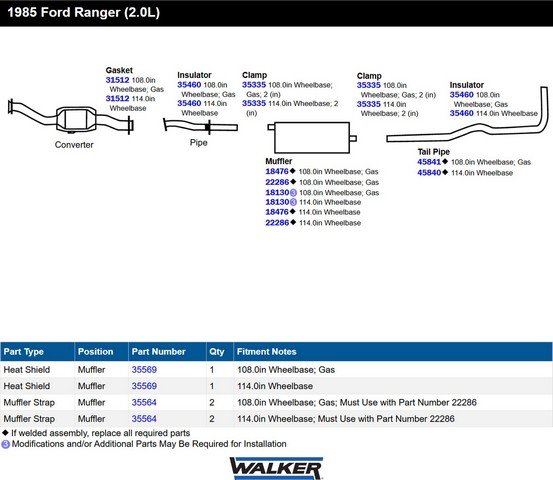
Task: Click 'If welded assembly, replace all required parts' note
Action: point(101,433)
